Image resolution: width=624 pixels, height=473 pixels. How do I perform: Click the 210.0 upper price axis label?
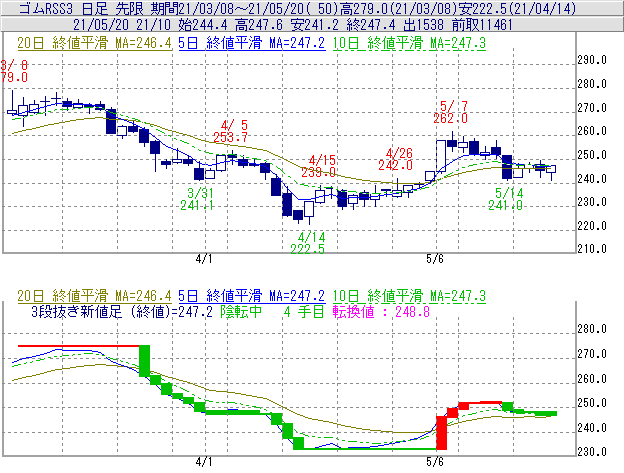(x=592, y=249)
